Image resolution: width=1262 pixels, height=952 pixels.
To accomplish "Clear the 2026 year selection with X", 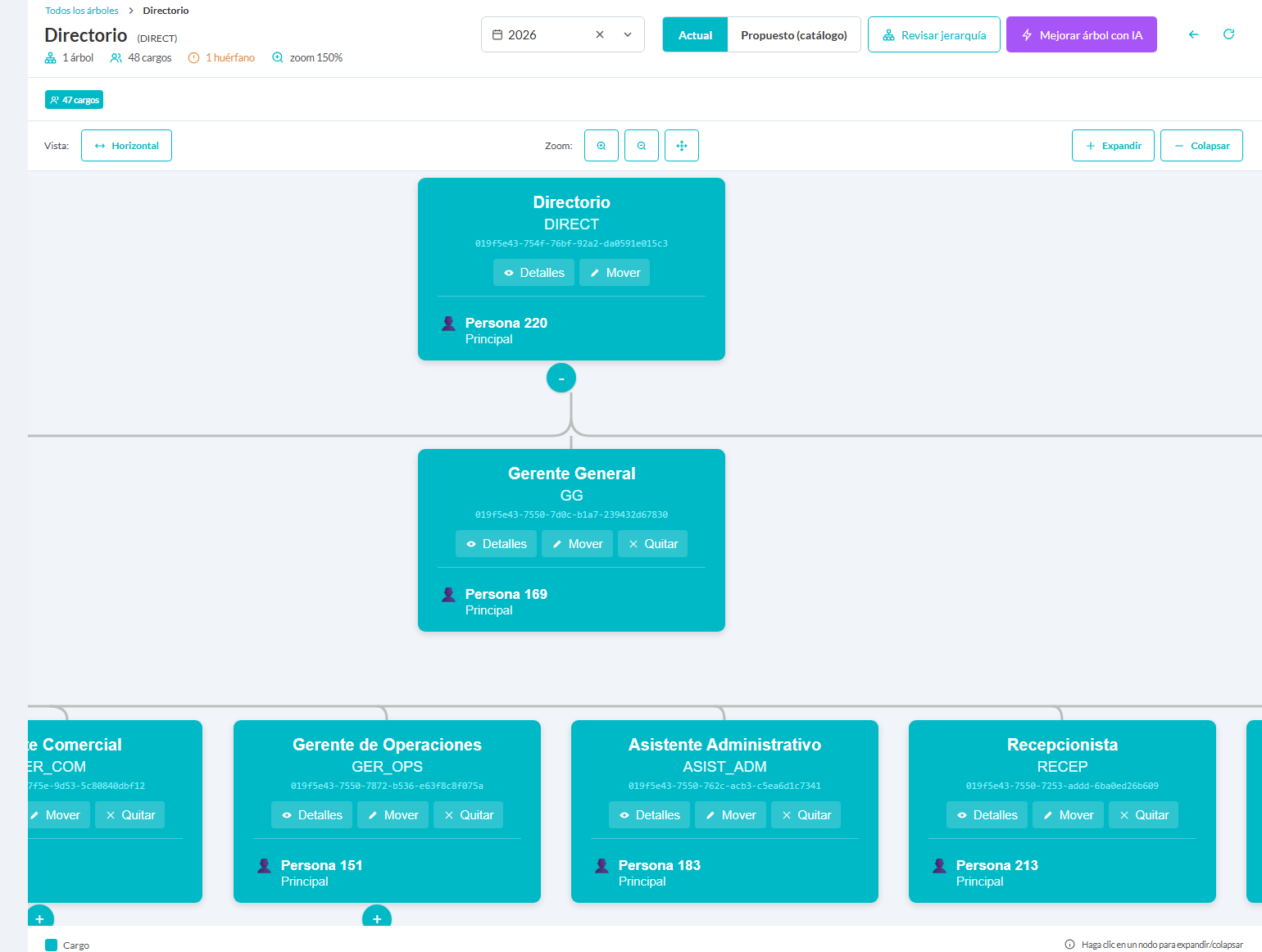I will pyautogui.click(x=600, y=34).
